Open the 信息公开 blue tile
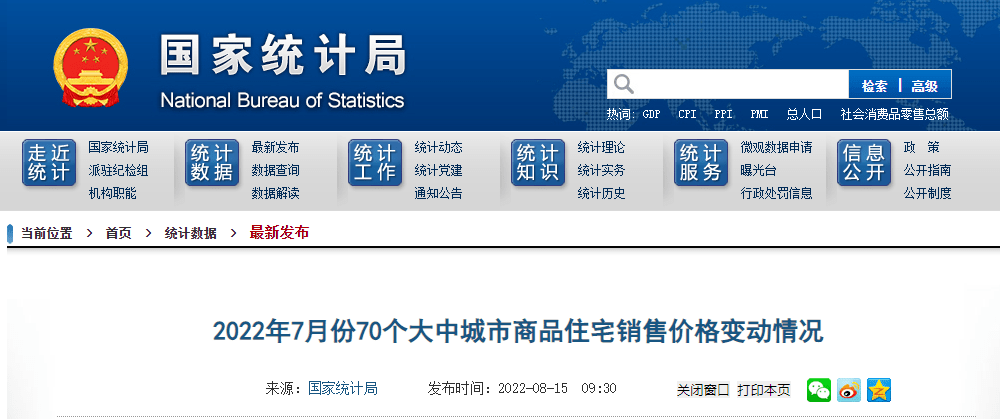This screenshot has height=419, width=1000. [x=864, y=163]
